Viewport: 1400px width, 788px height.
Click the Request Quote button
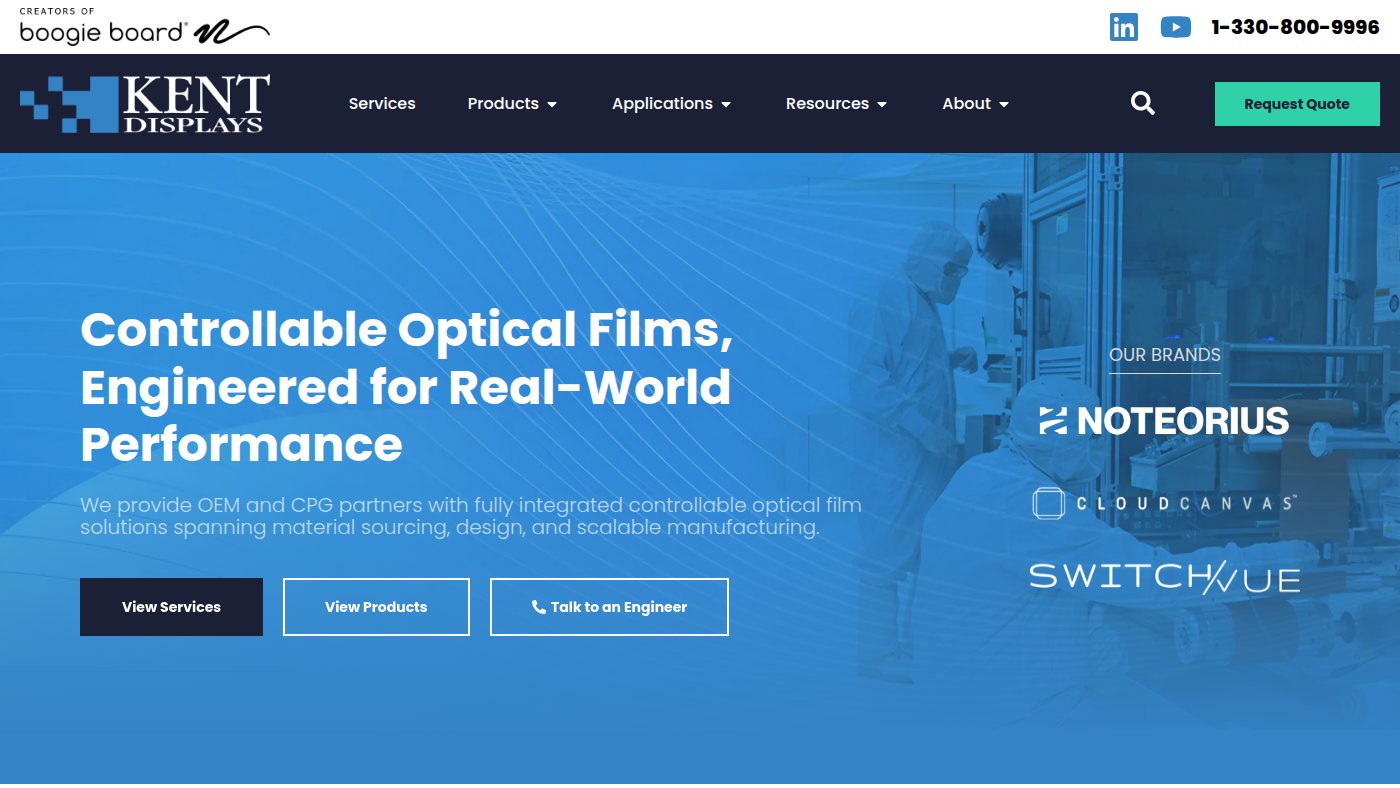[x=1297, y=104]
